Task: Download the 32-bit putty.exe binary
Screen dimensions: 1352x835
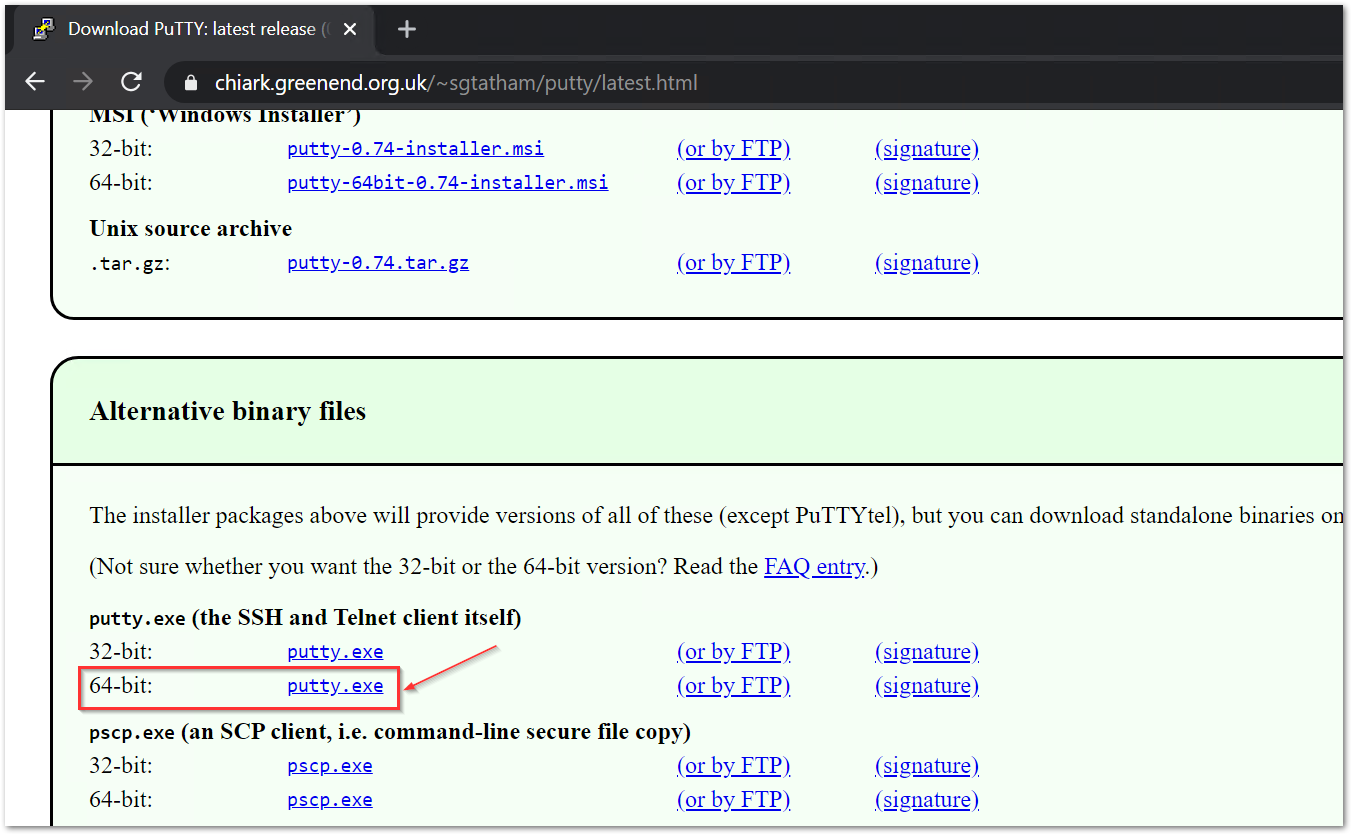Action: (335, 652)
